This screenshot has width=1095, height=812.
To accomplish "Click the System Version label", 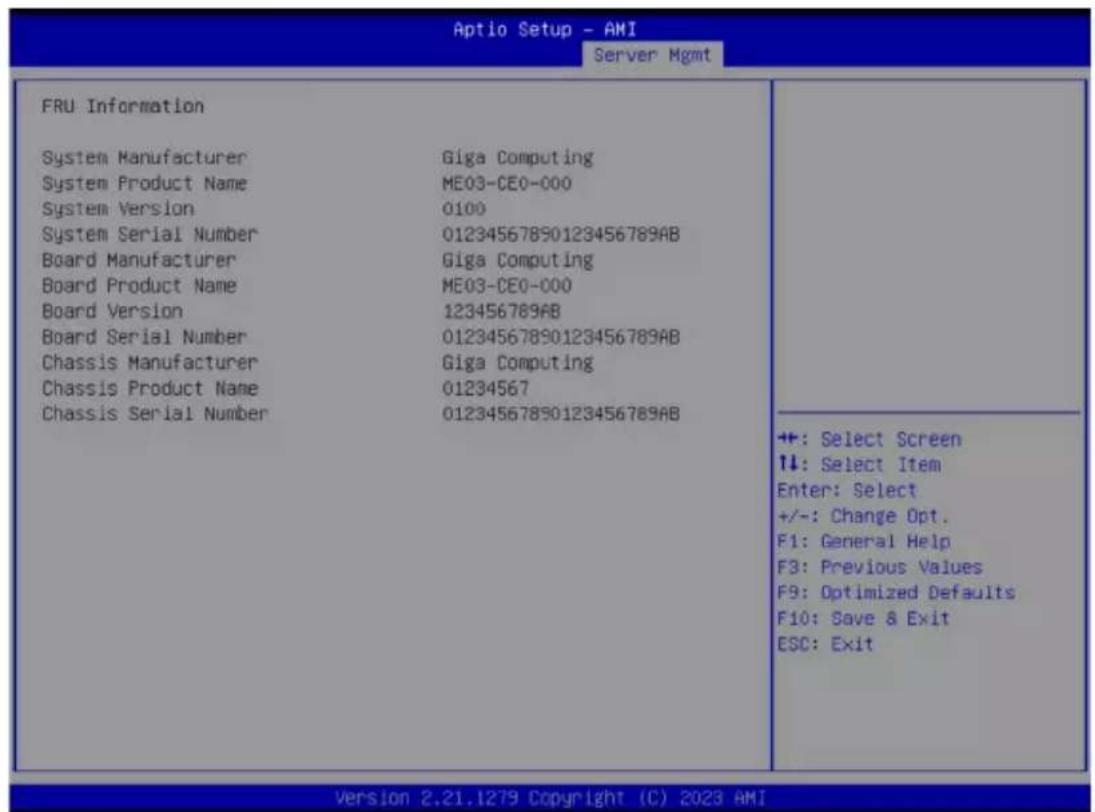I will click(118, 209).
